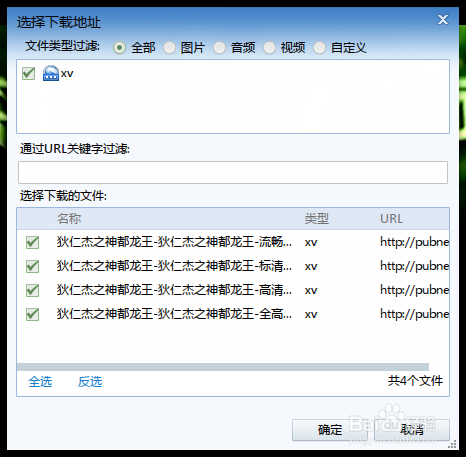Uncheck the 高清 version file checkbox

32,290
